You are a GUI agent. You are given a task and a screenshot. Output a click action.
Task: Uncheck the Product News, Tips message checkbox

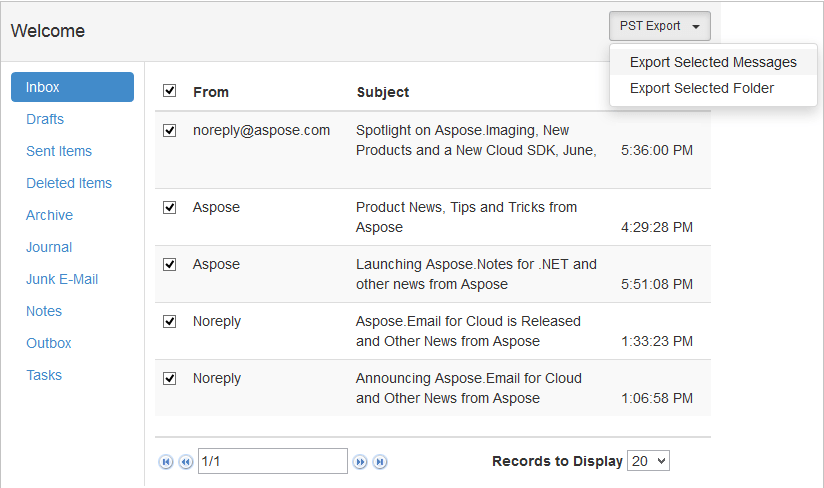(x=169, y=207)
